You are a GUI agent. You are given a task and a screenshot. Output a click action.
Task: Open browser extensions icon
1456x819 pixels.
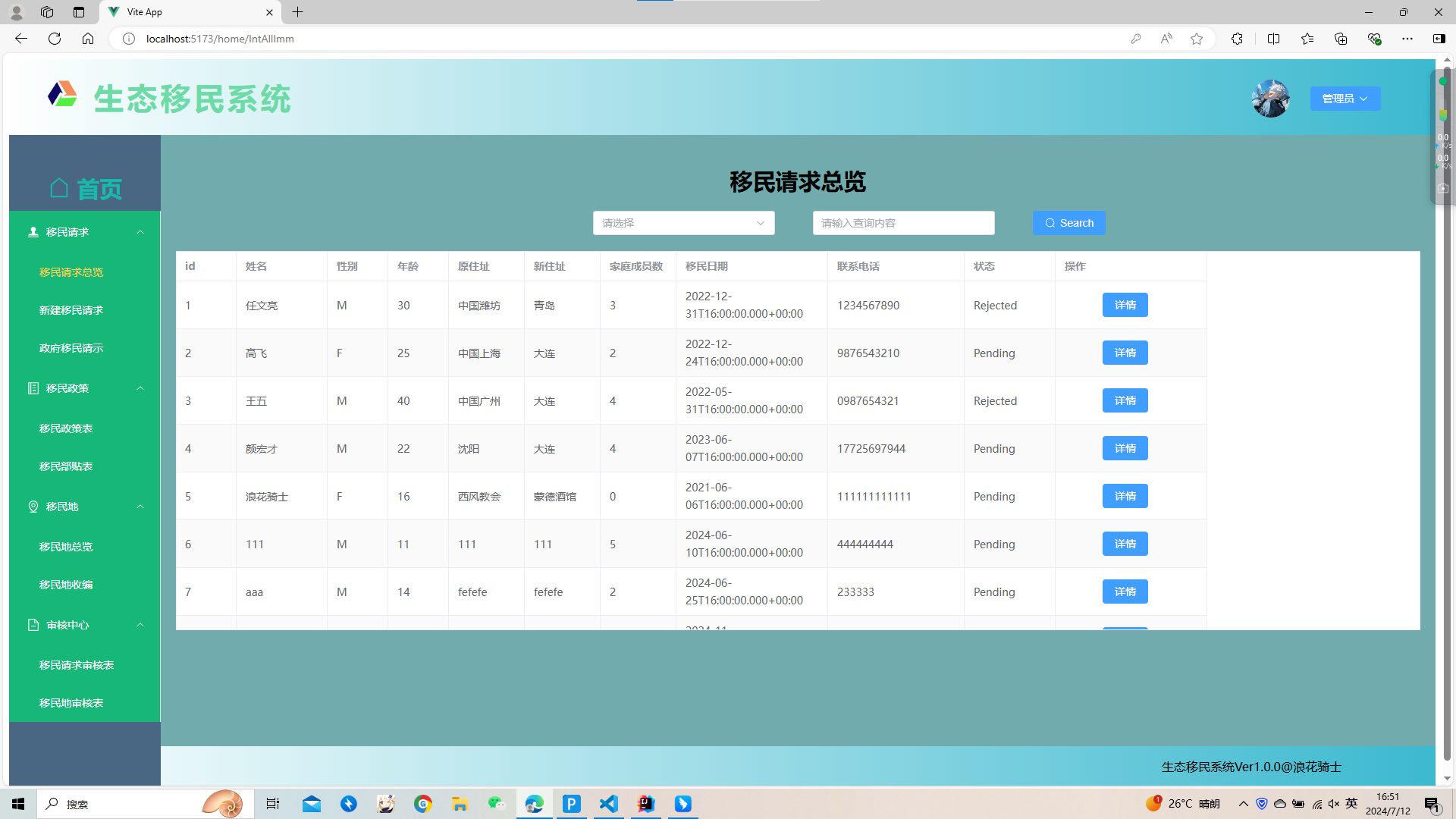point(1237,39)
